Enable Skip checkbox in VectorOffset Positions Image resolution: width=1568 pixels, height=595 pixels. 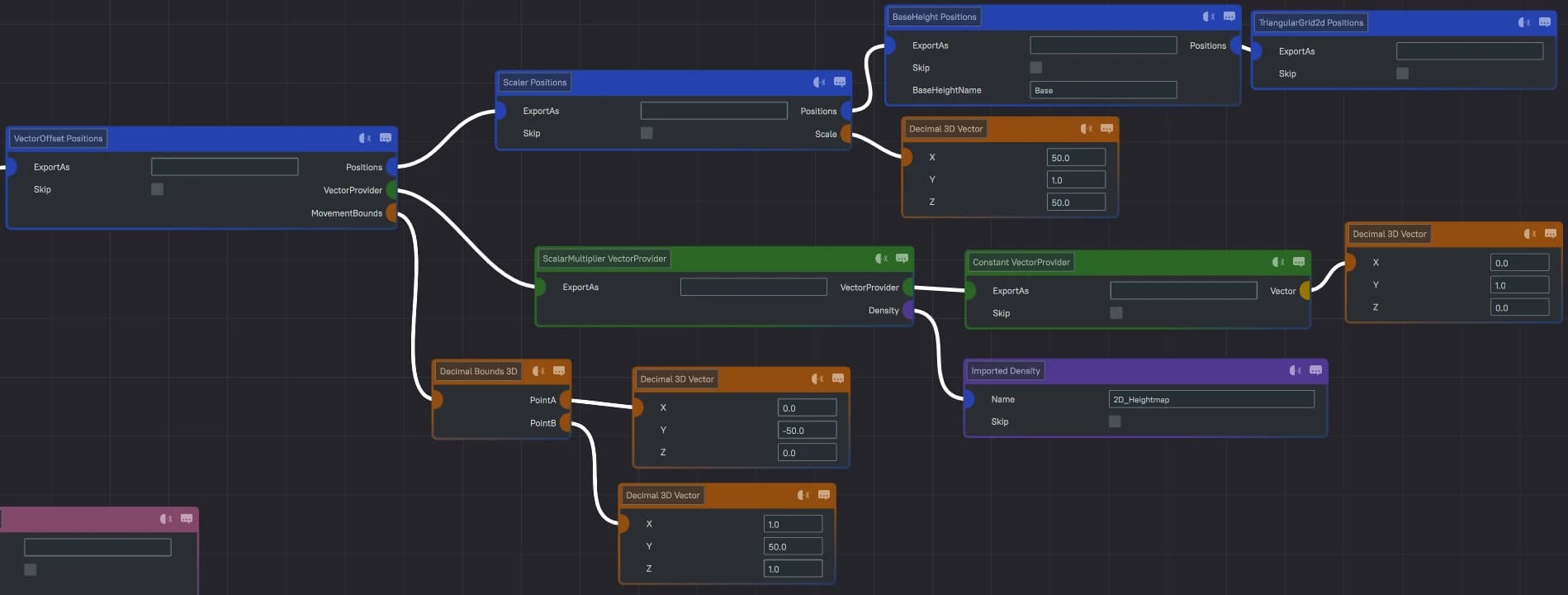(157, 189)
